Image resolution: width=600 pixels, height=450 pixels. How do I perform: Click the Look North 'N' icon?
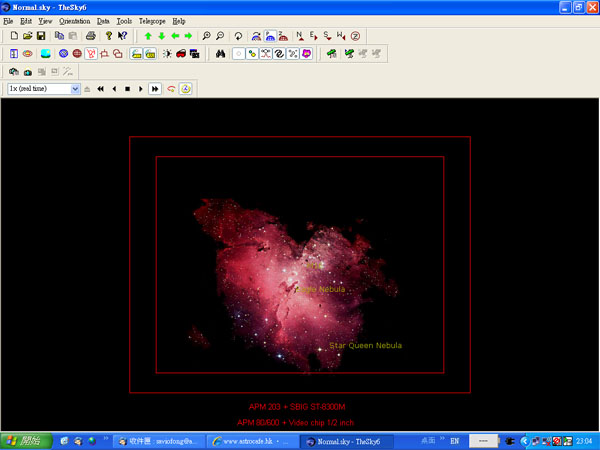299,36
